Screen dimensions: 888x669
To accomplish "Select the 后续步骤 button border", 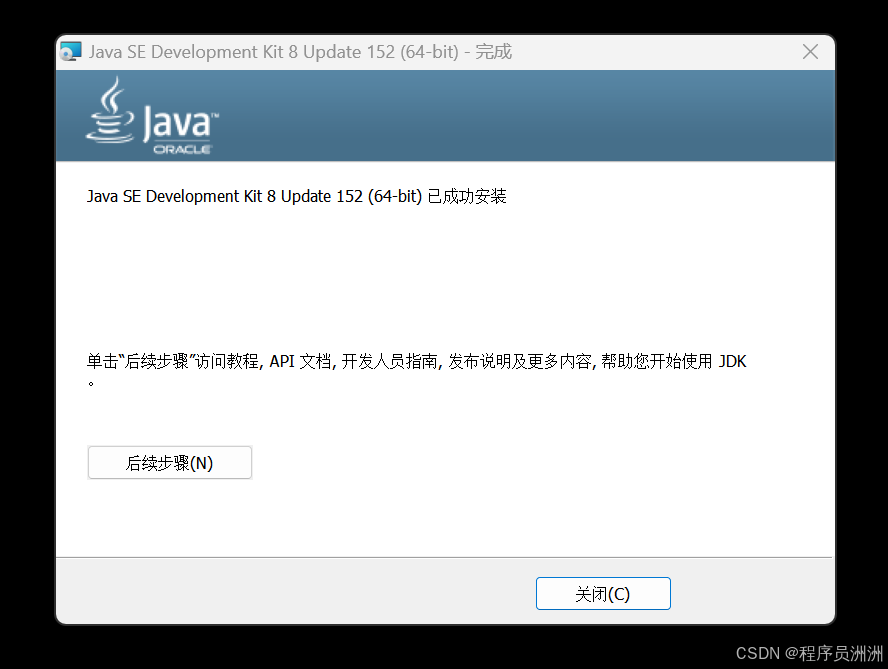I will (169, 447).
